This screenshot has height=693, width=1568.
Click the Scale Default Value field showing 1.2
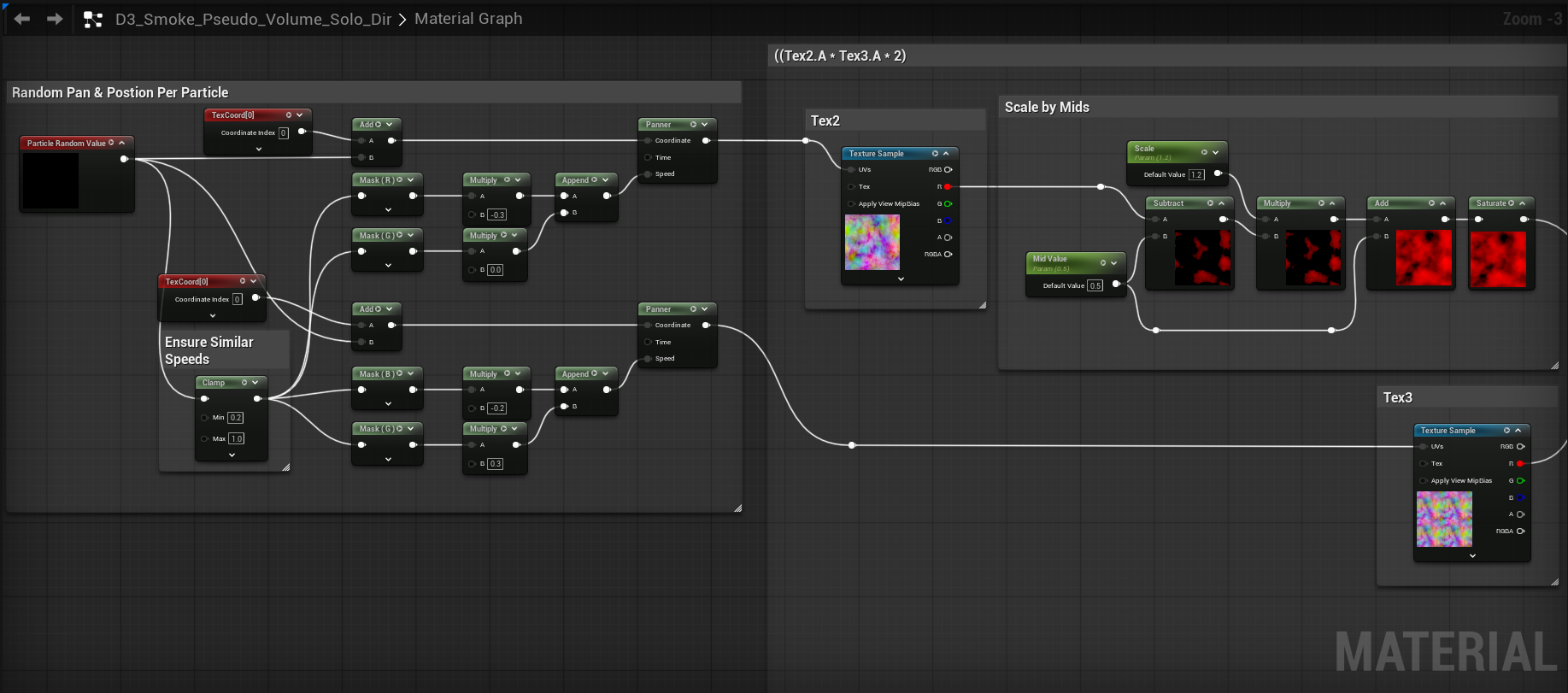pyautogui.click(x=1196, y=174)
